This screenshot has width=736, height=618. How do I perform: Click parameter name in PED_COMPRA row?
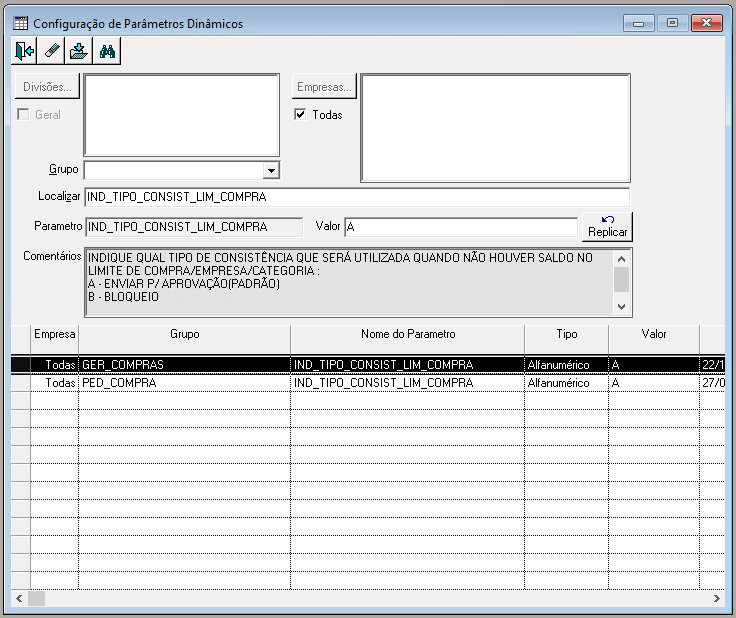407,383
